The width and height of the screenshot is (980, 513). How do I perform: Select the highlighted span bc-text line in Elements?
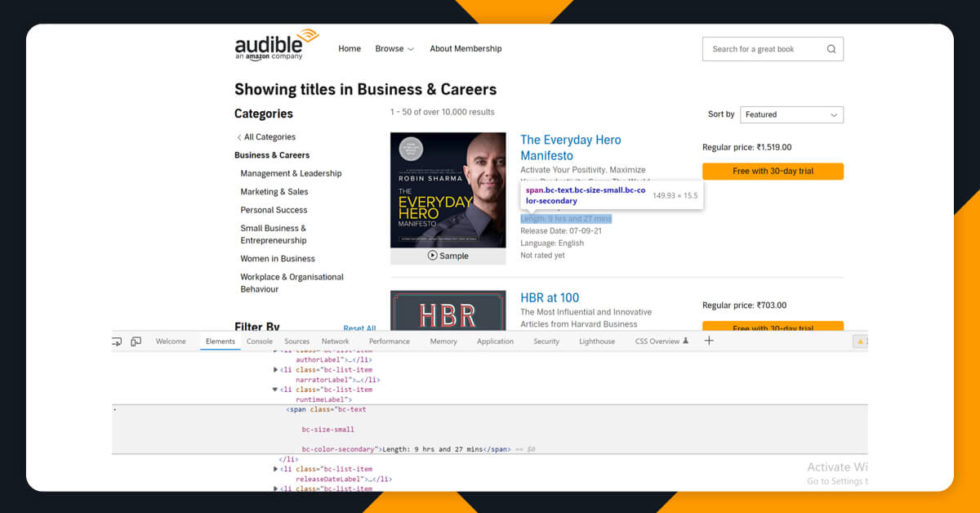pos(489,429)
